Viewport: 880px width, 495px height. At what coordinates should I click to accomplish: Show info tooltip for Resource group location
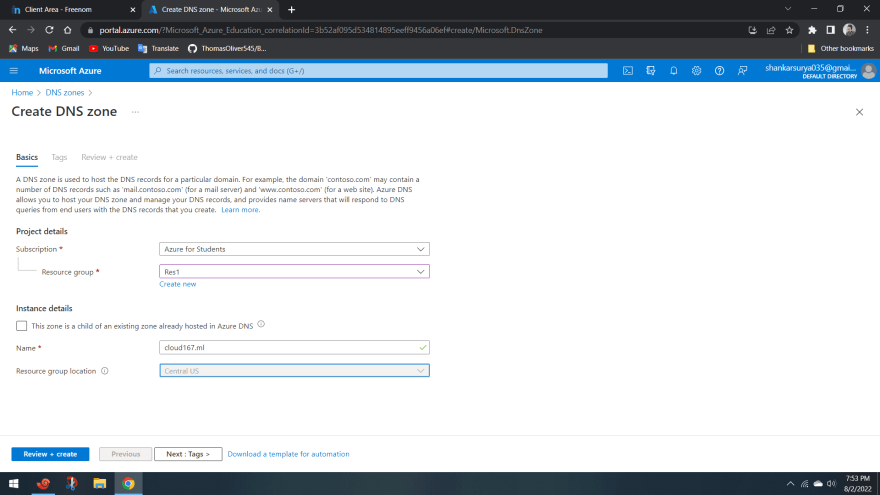click(104, 371)
